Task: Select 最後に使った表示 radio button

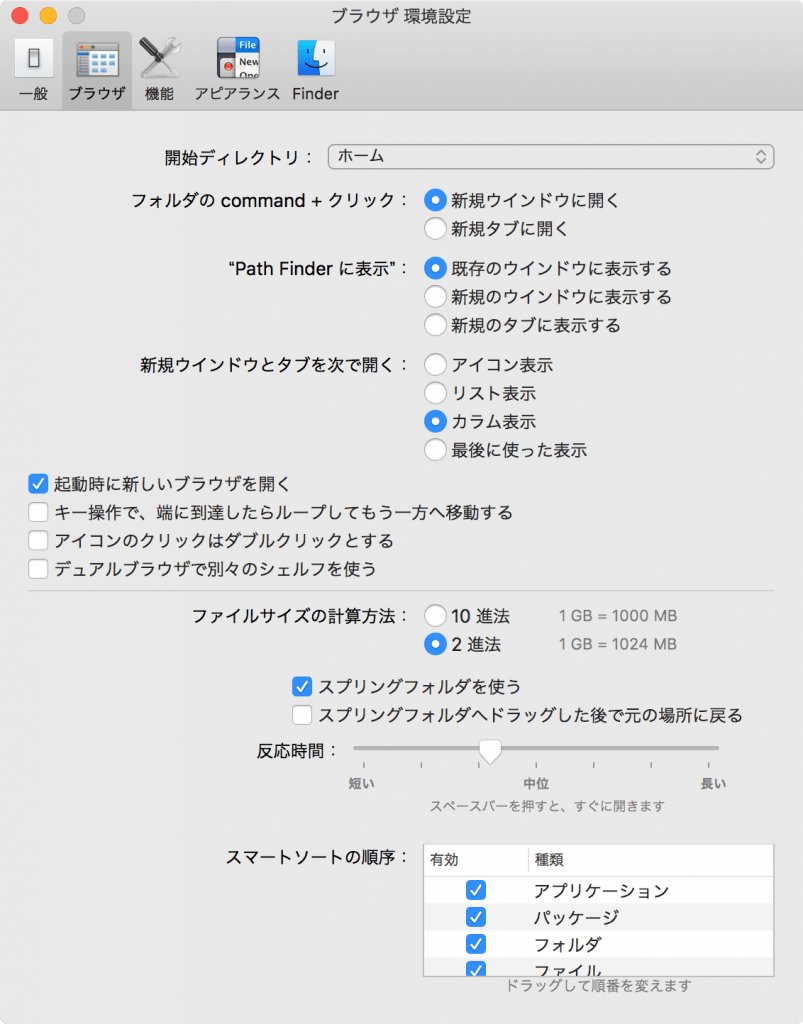Action: click(x=435, y=449)
